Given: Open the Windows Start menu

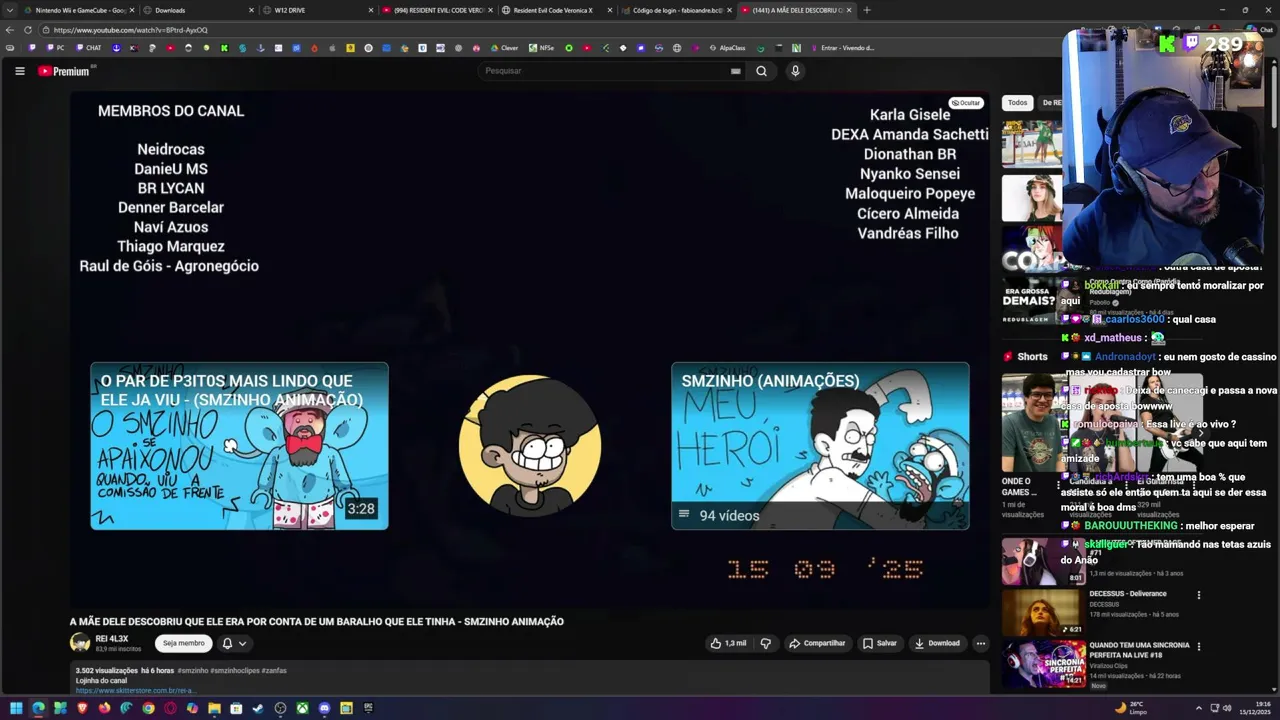Looking at the screenshot, I should [16, 708].
